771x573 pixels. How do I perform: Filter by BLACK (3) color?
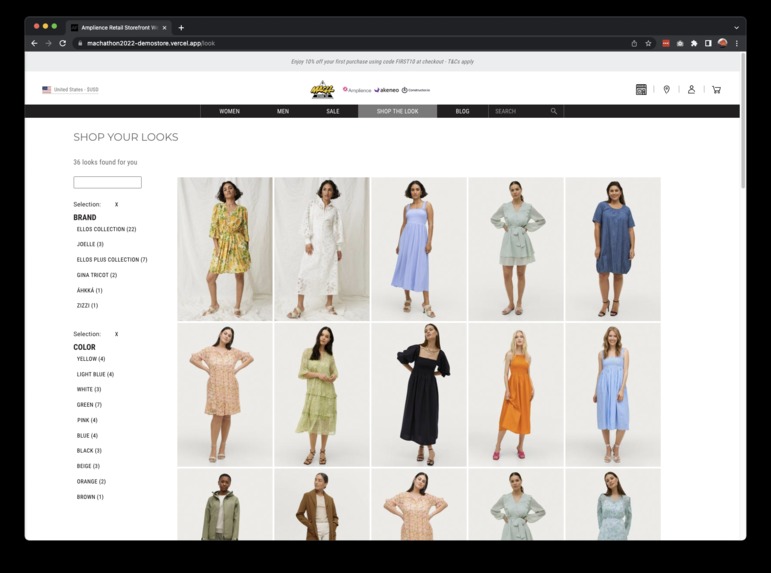tap(89, 451)
